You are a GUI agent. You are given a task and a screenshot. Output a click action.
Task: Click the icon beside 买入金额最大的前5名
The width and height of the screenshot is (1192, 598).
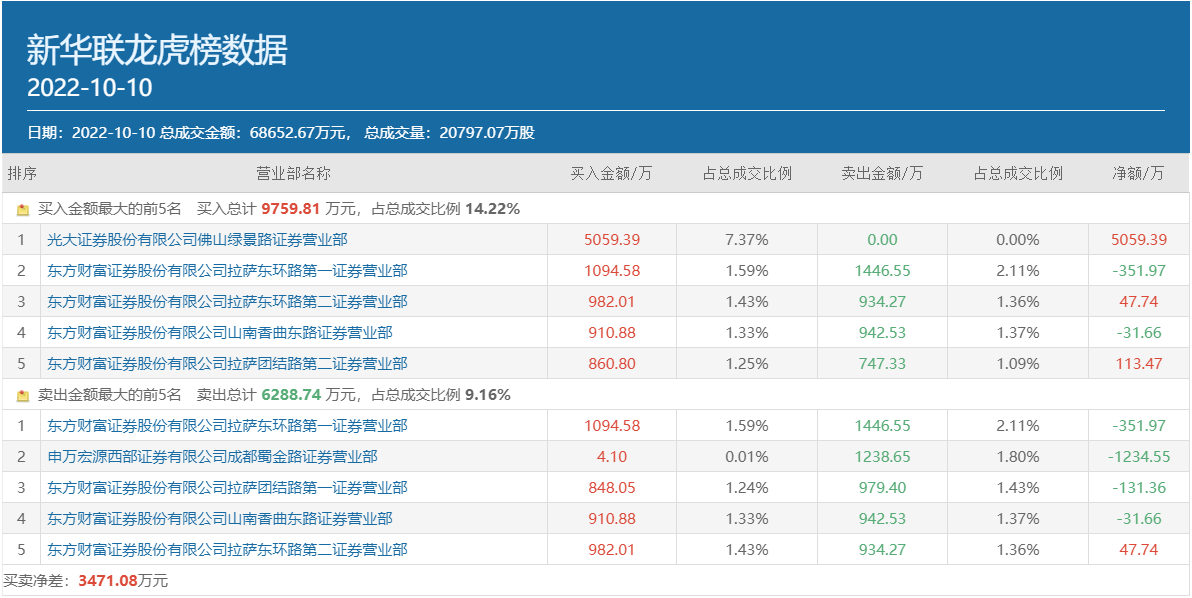23,210
